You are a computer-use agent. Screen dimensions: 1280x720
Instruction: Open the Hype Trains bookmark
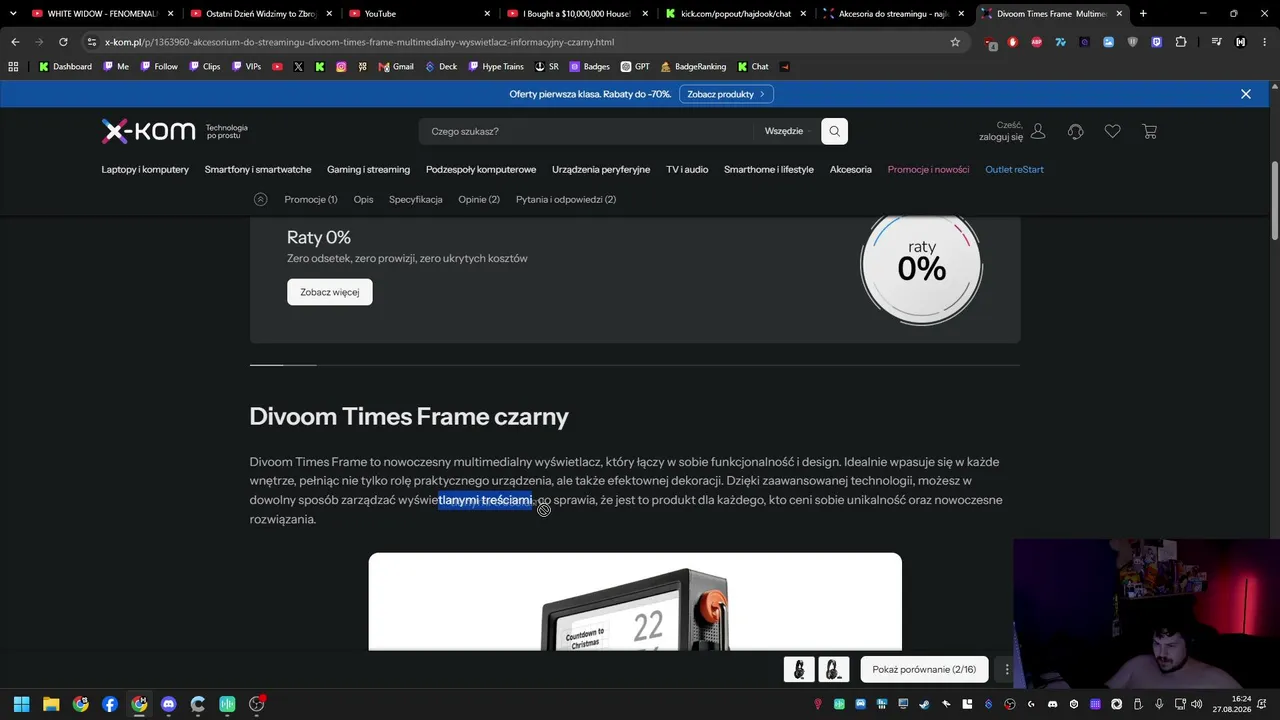(x=496, y=67)
